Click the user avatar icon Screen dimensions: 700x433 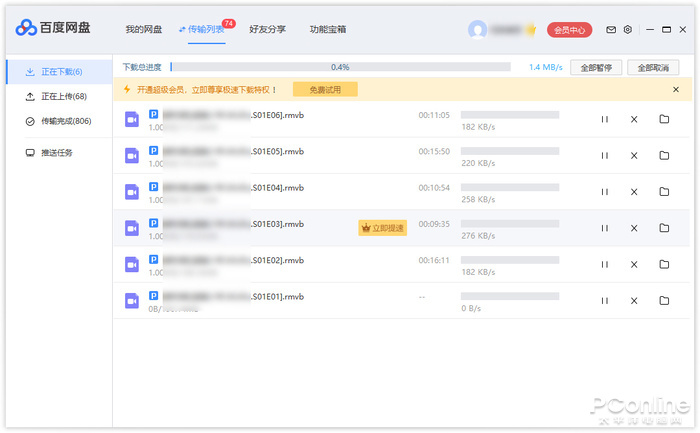[x=478, y=30]
